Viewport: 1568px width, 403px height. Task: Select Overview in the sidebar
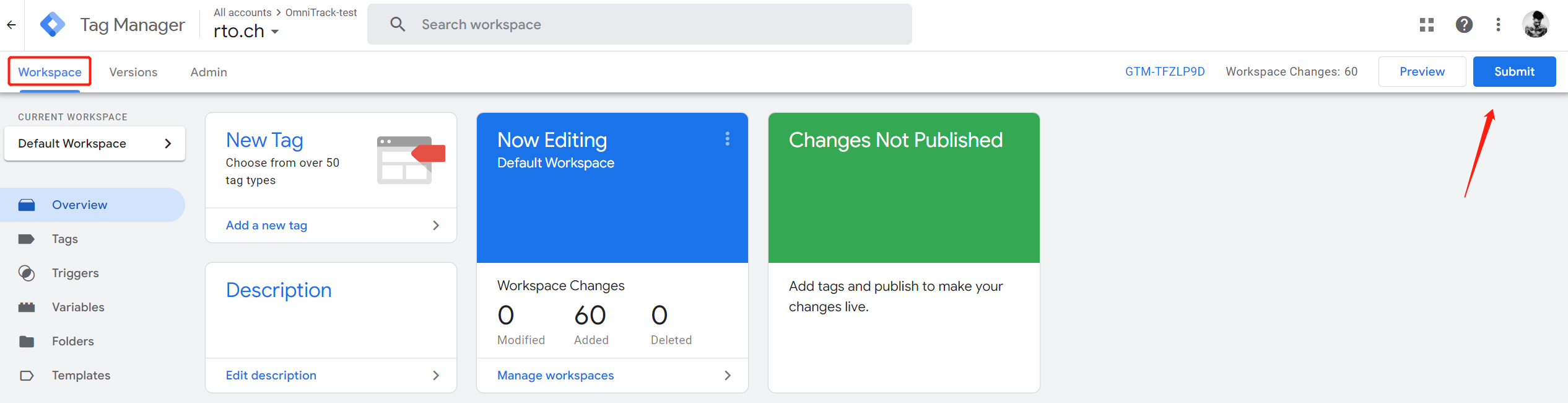click(92, 205)
